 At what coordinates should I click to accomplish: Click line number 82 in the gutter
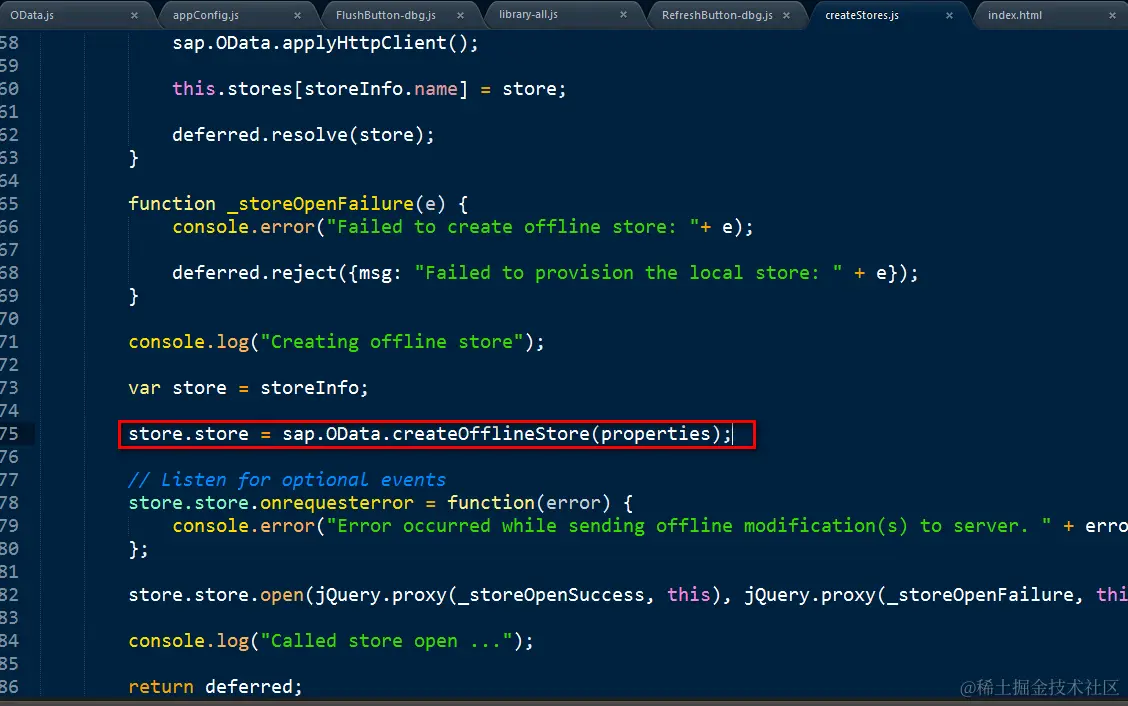pyautogui.click(x=9, y=595)
